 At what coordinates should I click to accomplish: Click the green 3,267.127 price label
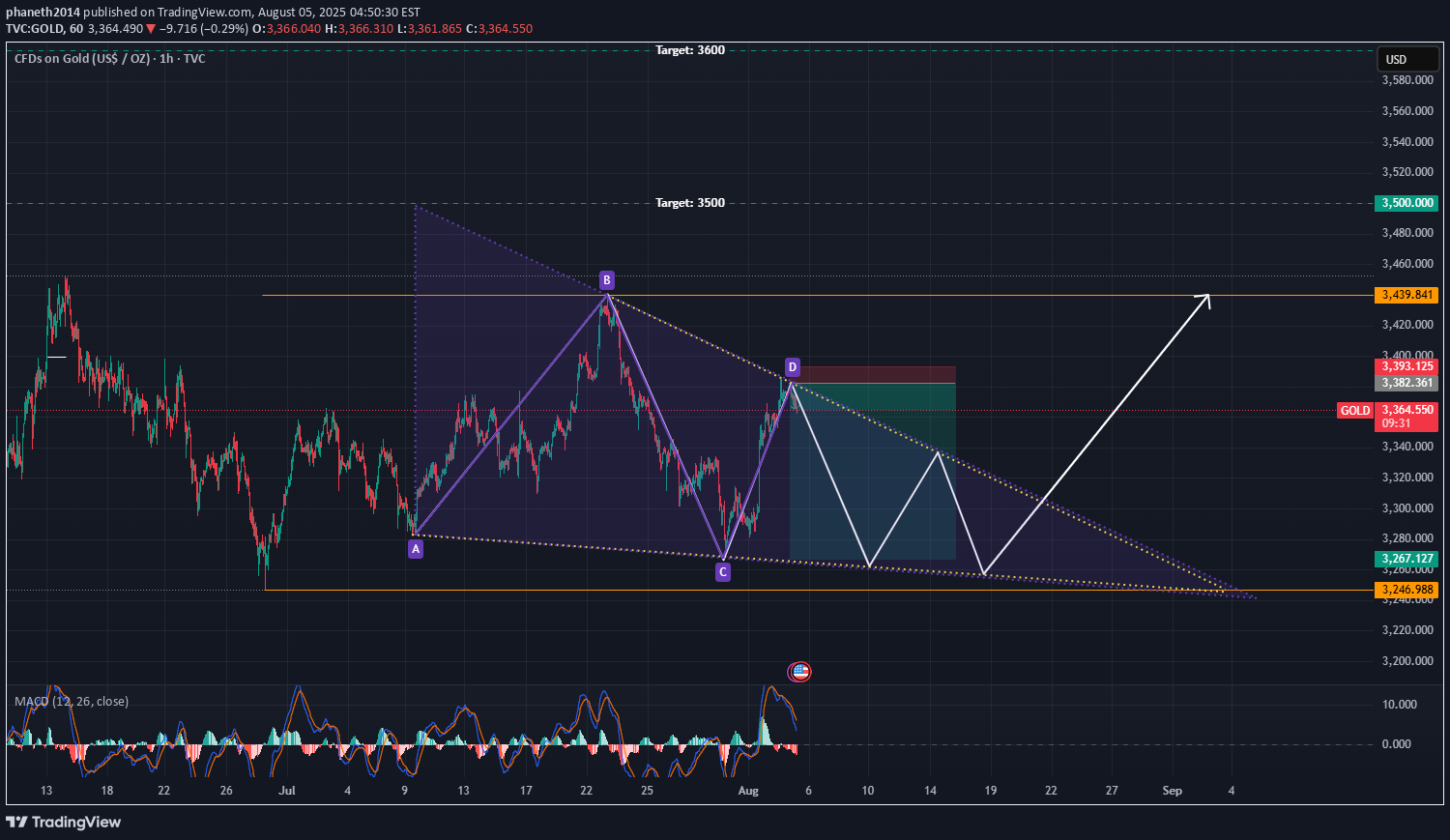click(x=1406, y=559)
